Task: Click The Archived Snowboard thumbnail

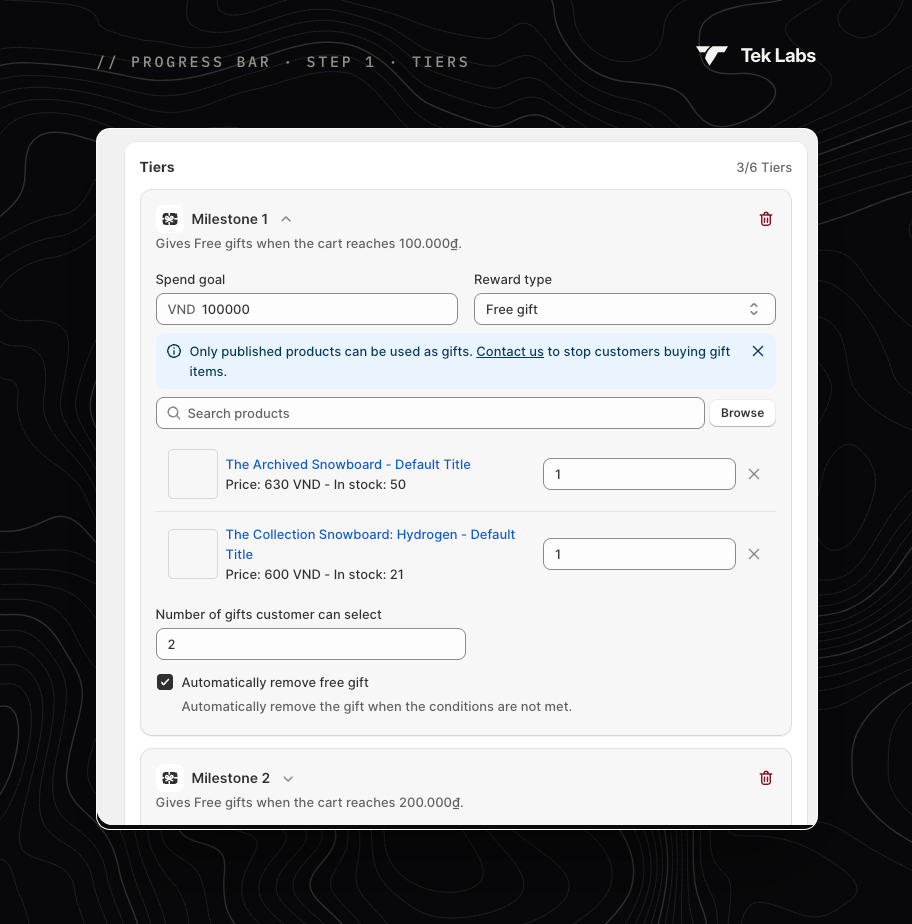Action: tap(193, 474)
